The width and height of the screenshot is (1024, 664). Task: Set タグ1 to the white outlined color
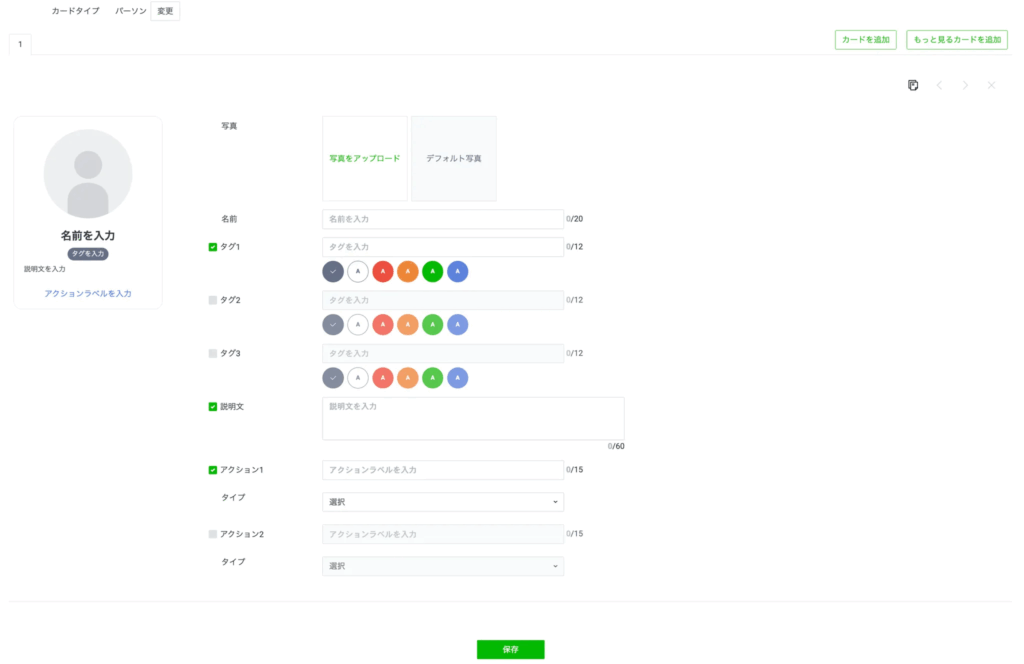[x=358, y=271]
